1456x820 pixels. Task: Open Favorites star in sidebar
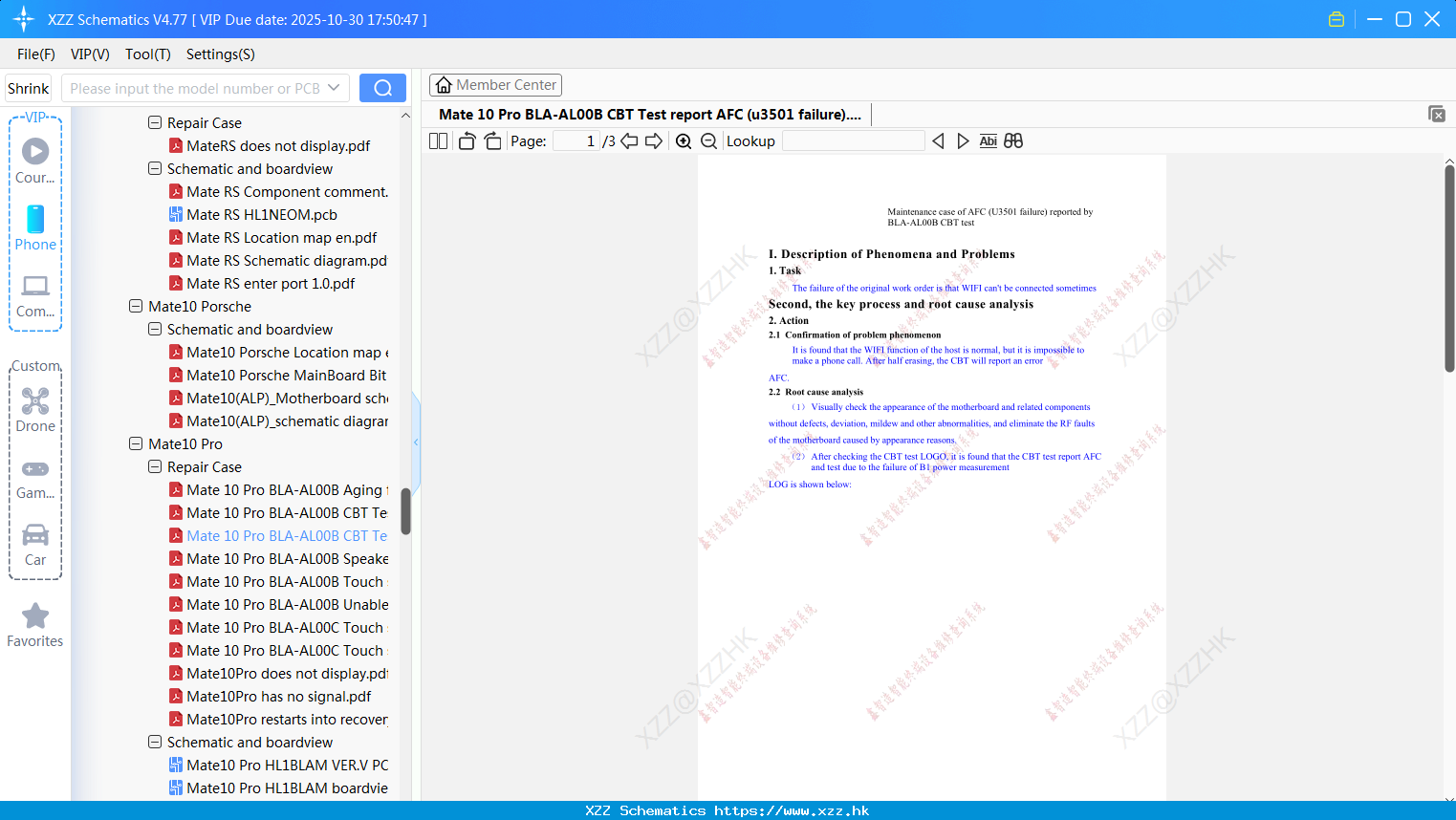[35, 625]
